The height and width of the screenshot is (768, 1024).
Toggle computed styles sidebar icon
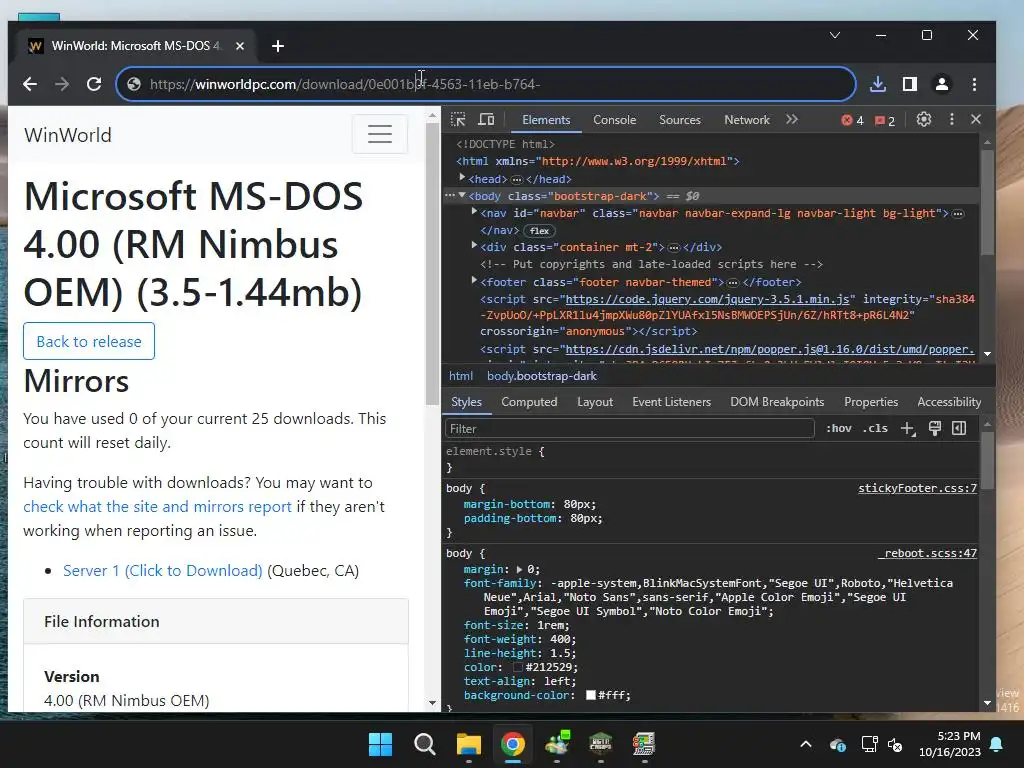tap(959, 428)
